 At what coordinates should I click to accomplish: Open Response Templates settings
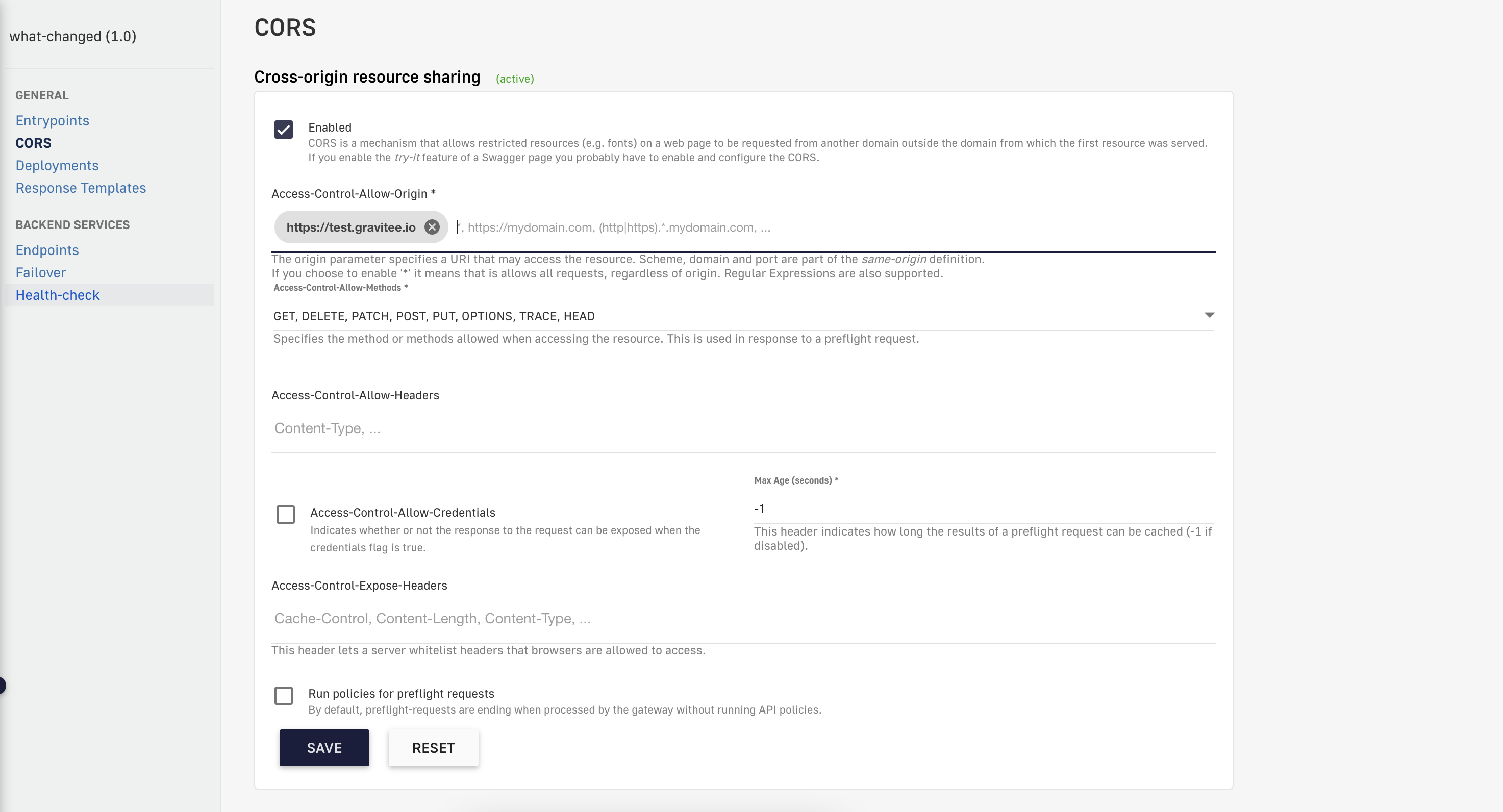pyautogui.click(x=81, y=188)
